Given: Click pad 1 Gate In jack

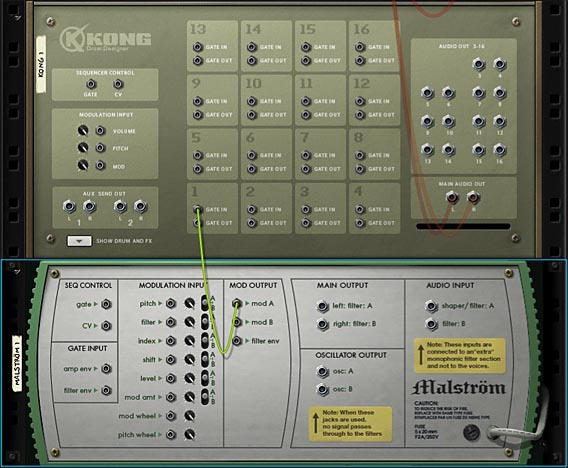Looking at the screenshot, I should 197,209.
